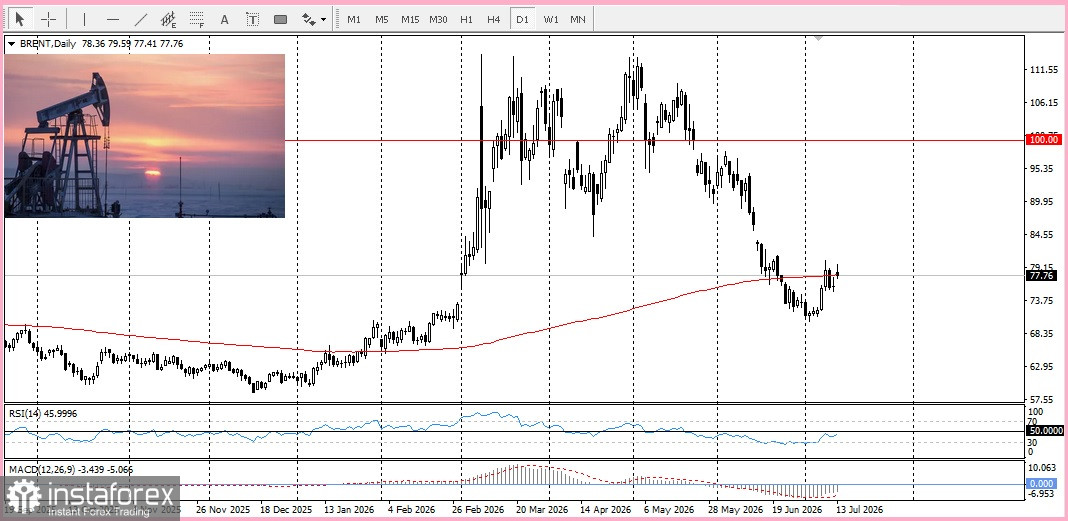
Task: Select the equidistant channel tool
Action: coord(168,19)
